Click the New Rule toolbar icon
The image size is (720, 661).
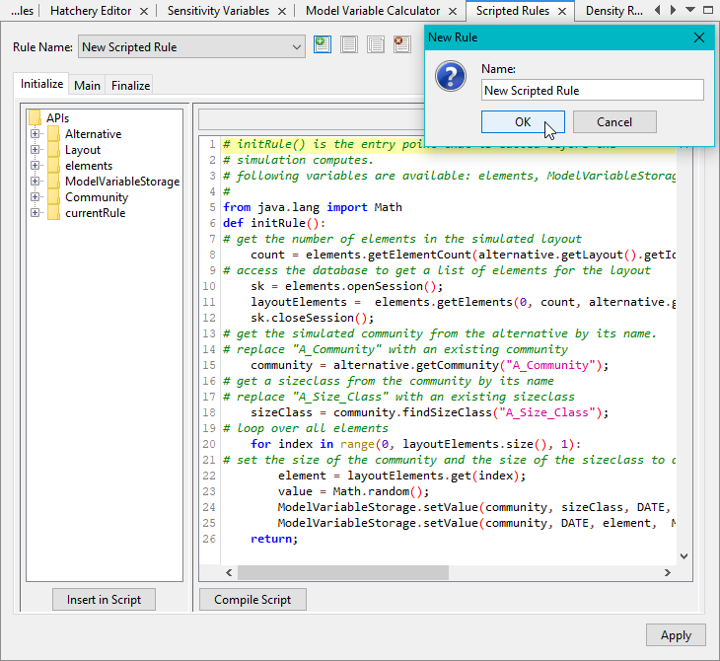322,45
